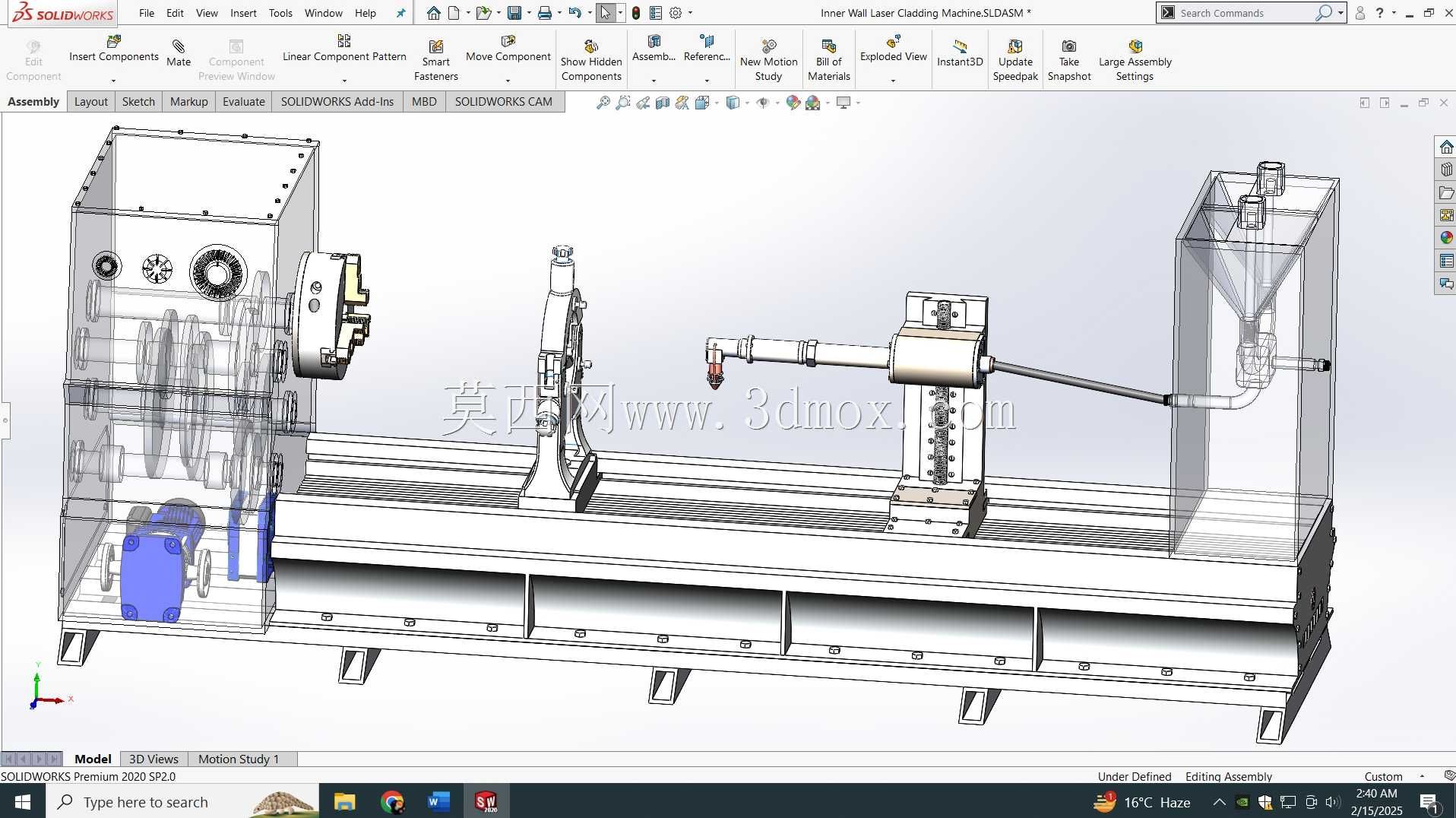Open the Tools menu

click(x=280, y=13)
